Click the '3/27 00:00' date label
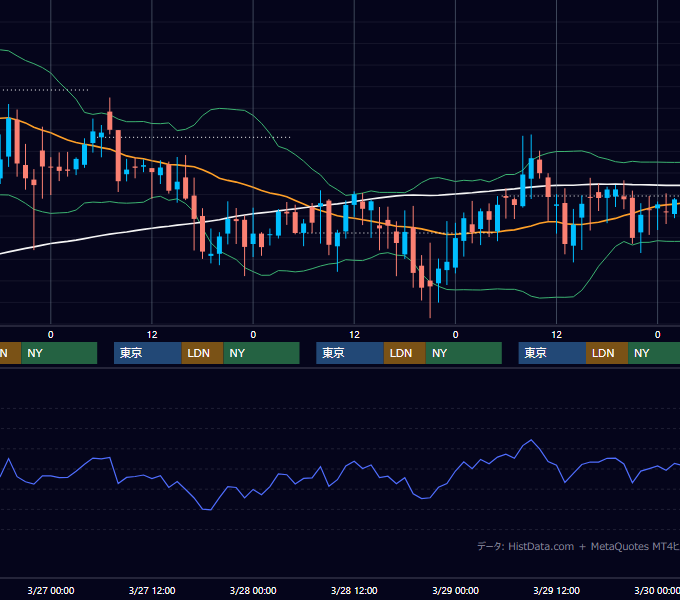The width and height of the screenshot is (680, 600). 51,590
